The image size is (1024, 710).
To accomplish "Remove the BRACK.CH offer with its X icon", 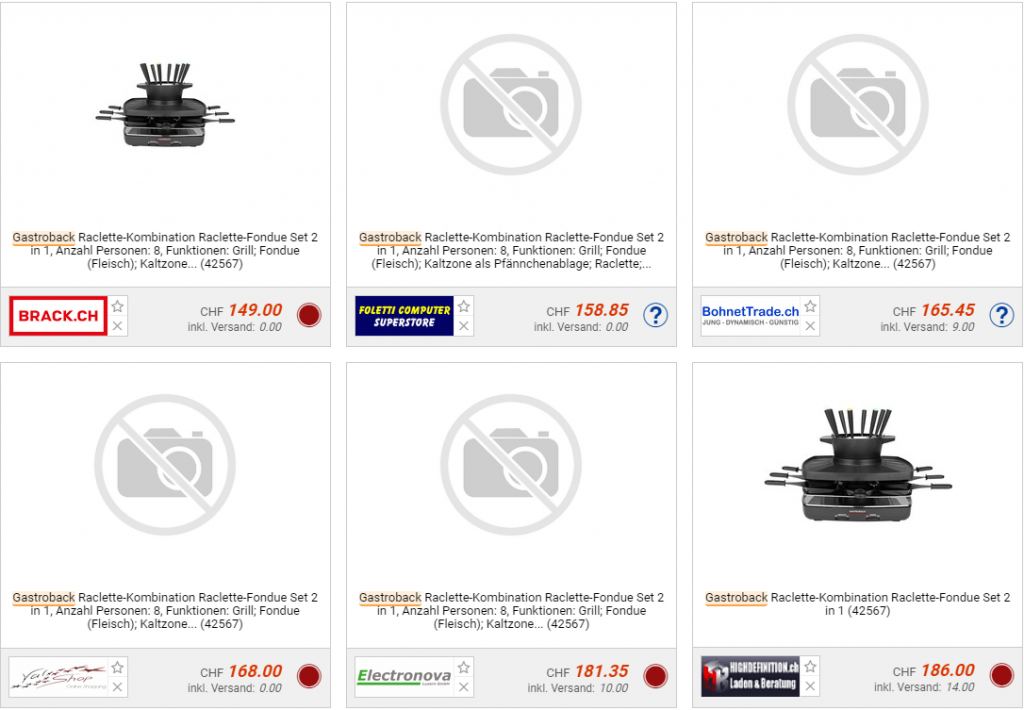I will pos(118,326).
